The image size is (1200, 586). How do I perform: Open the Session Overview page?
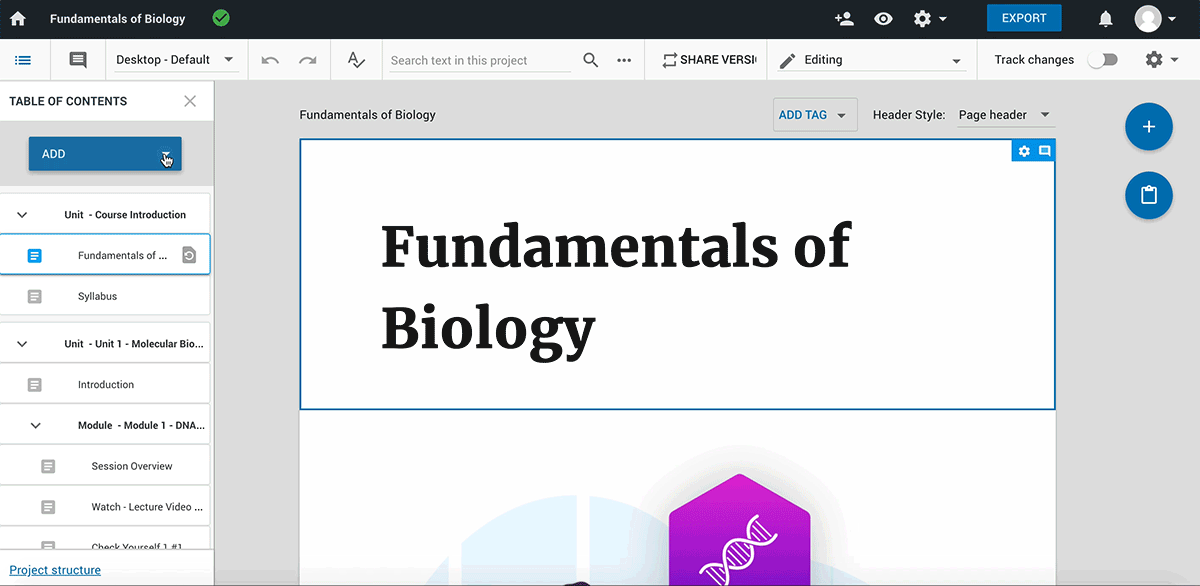pos(105,466)
